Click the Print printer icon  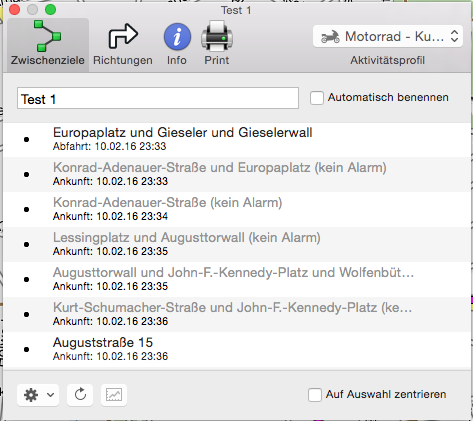(x=217, y=36)
